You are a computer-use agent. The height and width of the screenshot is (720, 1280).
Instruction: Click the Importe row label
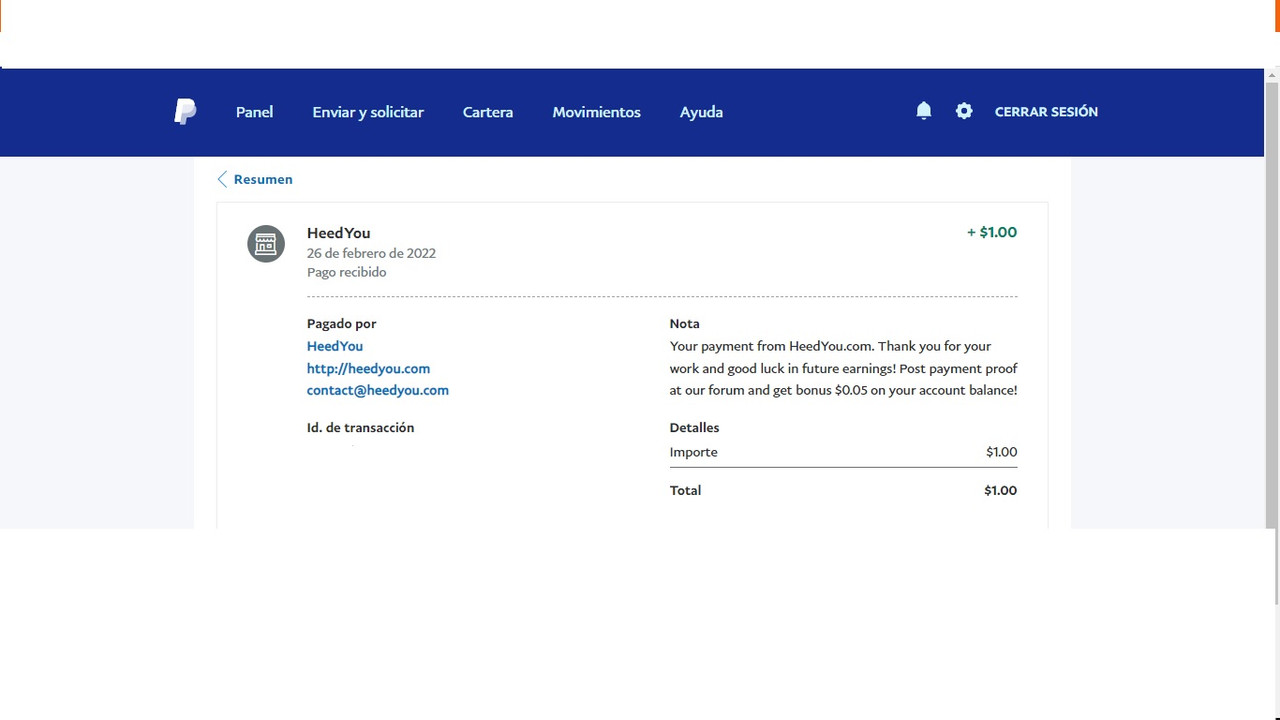[x=693, y=452]
